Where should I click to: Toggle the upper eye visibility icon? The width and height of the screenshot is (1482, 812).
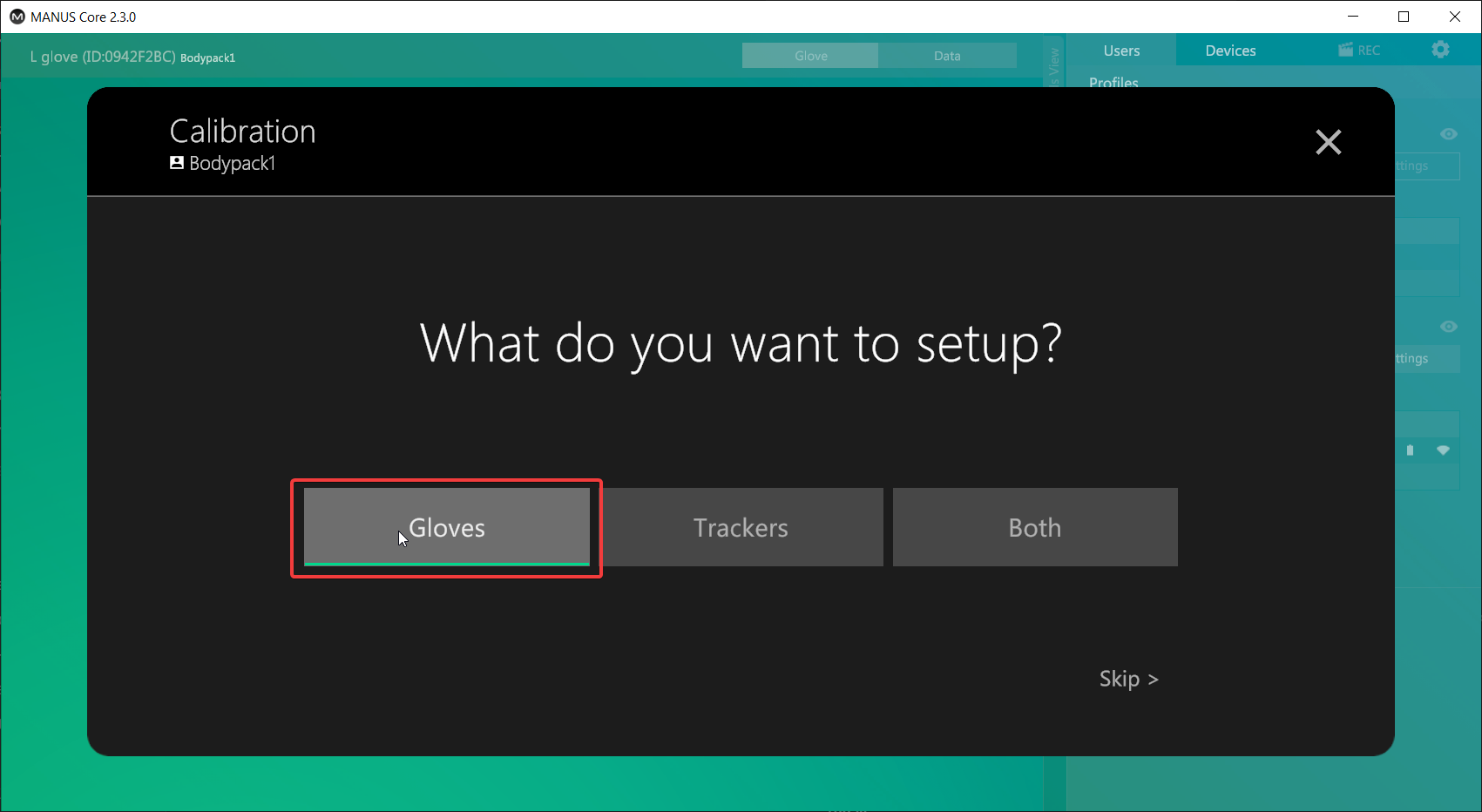tap(1448, 134)
